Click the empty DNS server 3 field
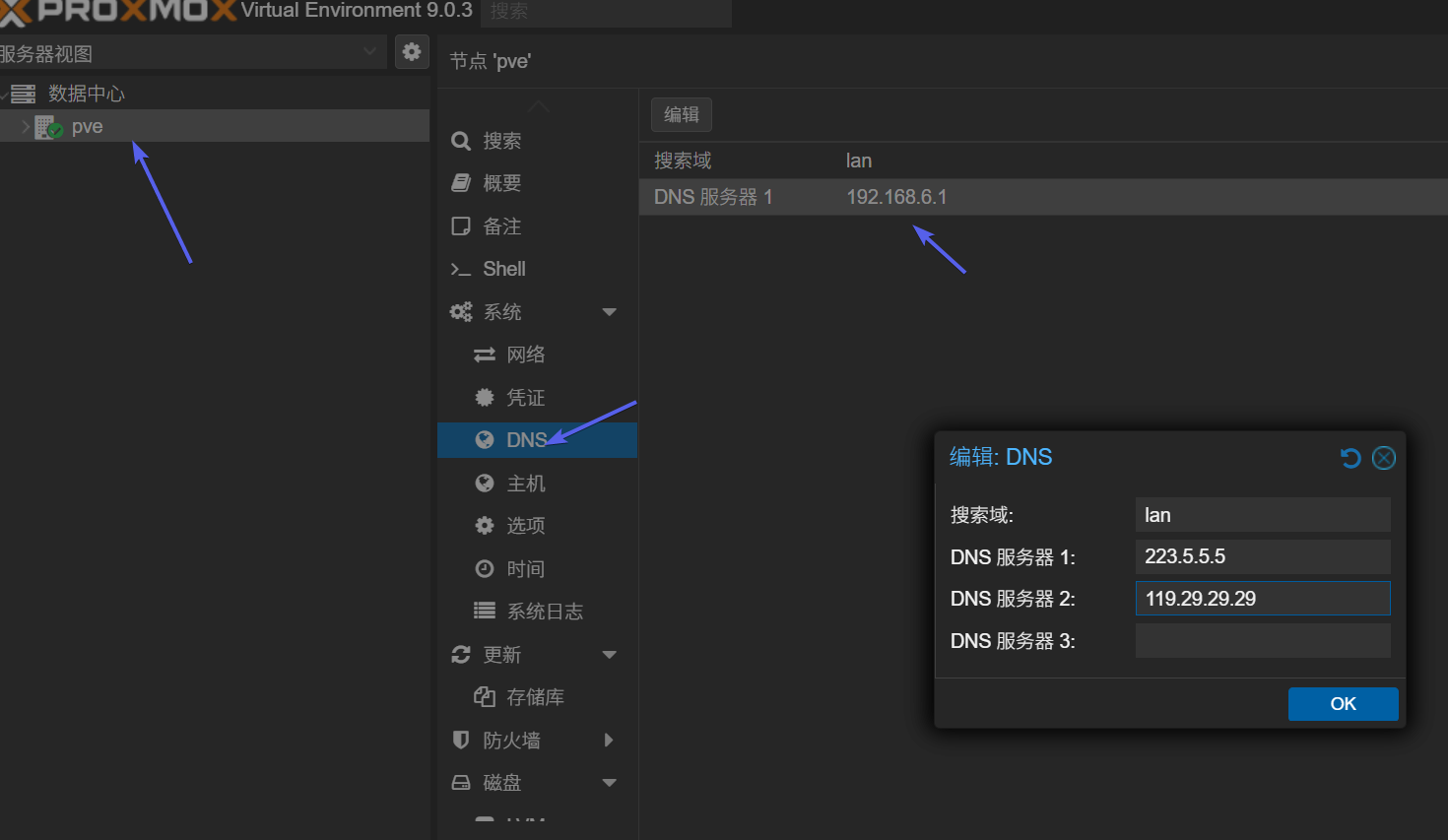Screen dimensions: 1448x840 pos(1263,640)
